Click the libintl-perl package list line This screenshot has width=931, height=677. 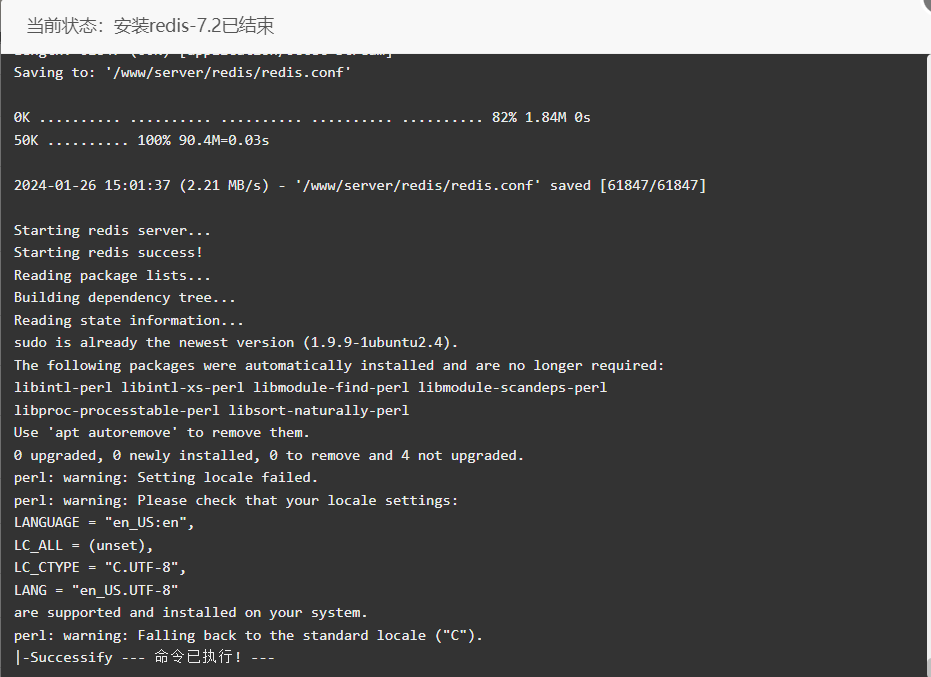[311, 388]
